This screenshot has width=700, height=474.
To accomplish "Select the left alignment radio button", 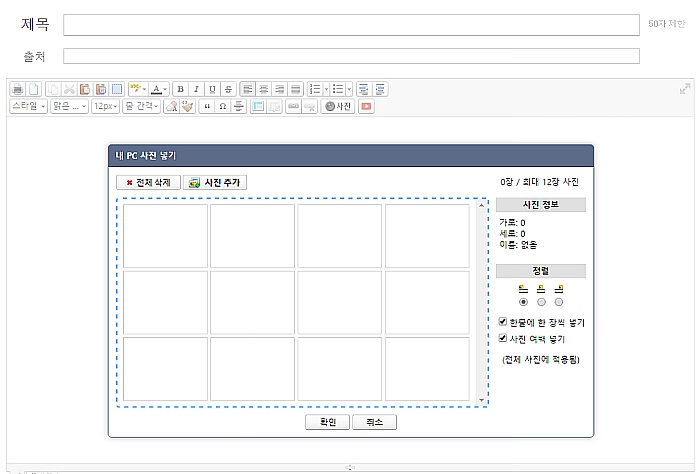I will click(523, 302).
